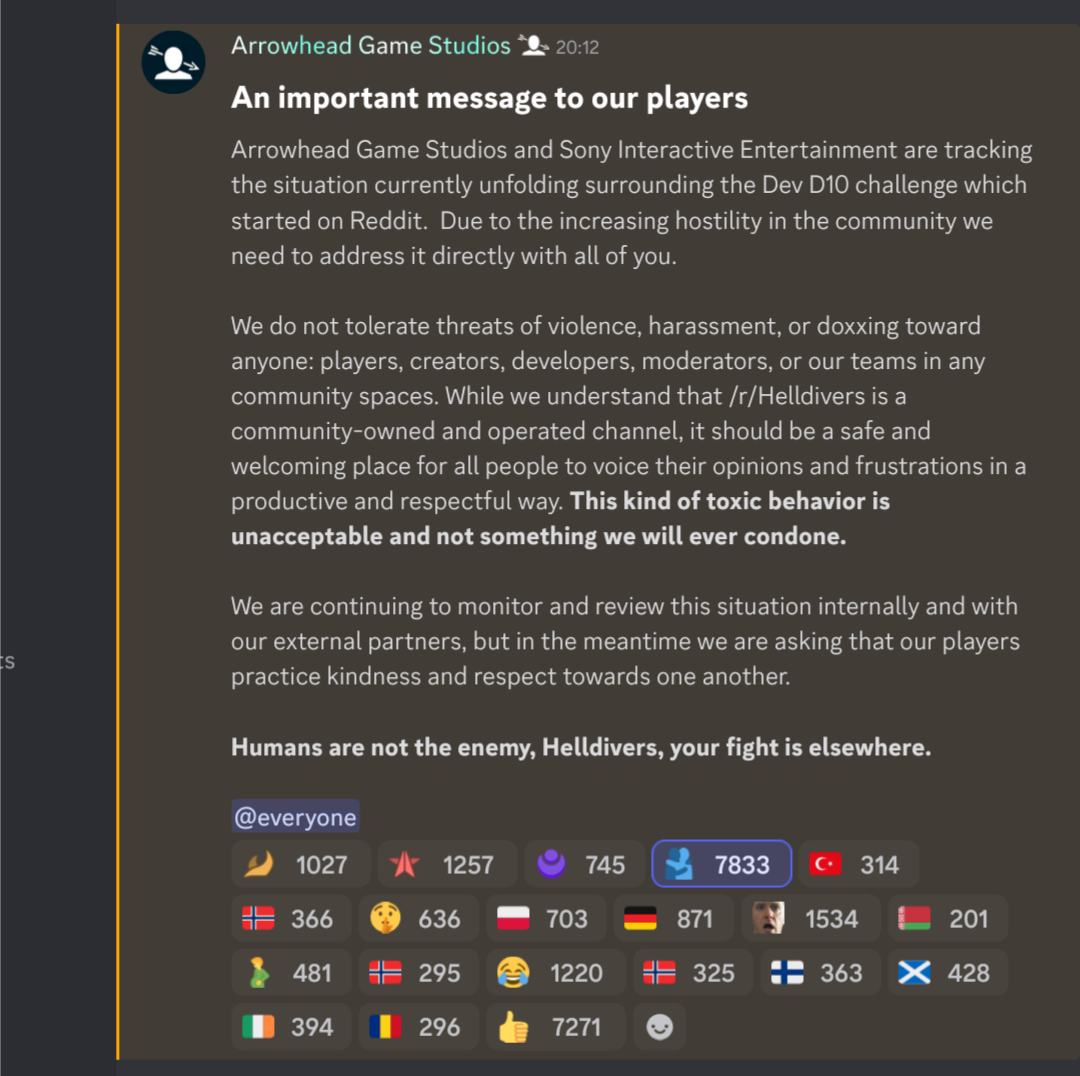The width and height of the screenshot is (1080, 1076).
Task: Open the Arrowhead Game Studios avatar
Action: (174, 62)
